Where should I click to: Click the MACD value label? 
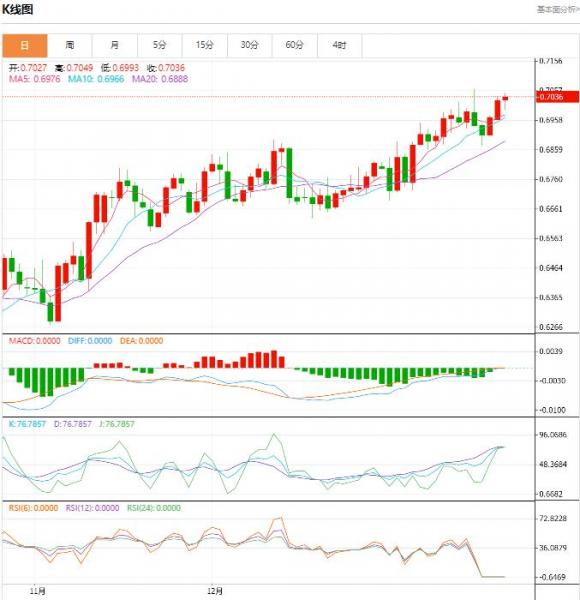pos(34,341)
